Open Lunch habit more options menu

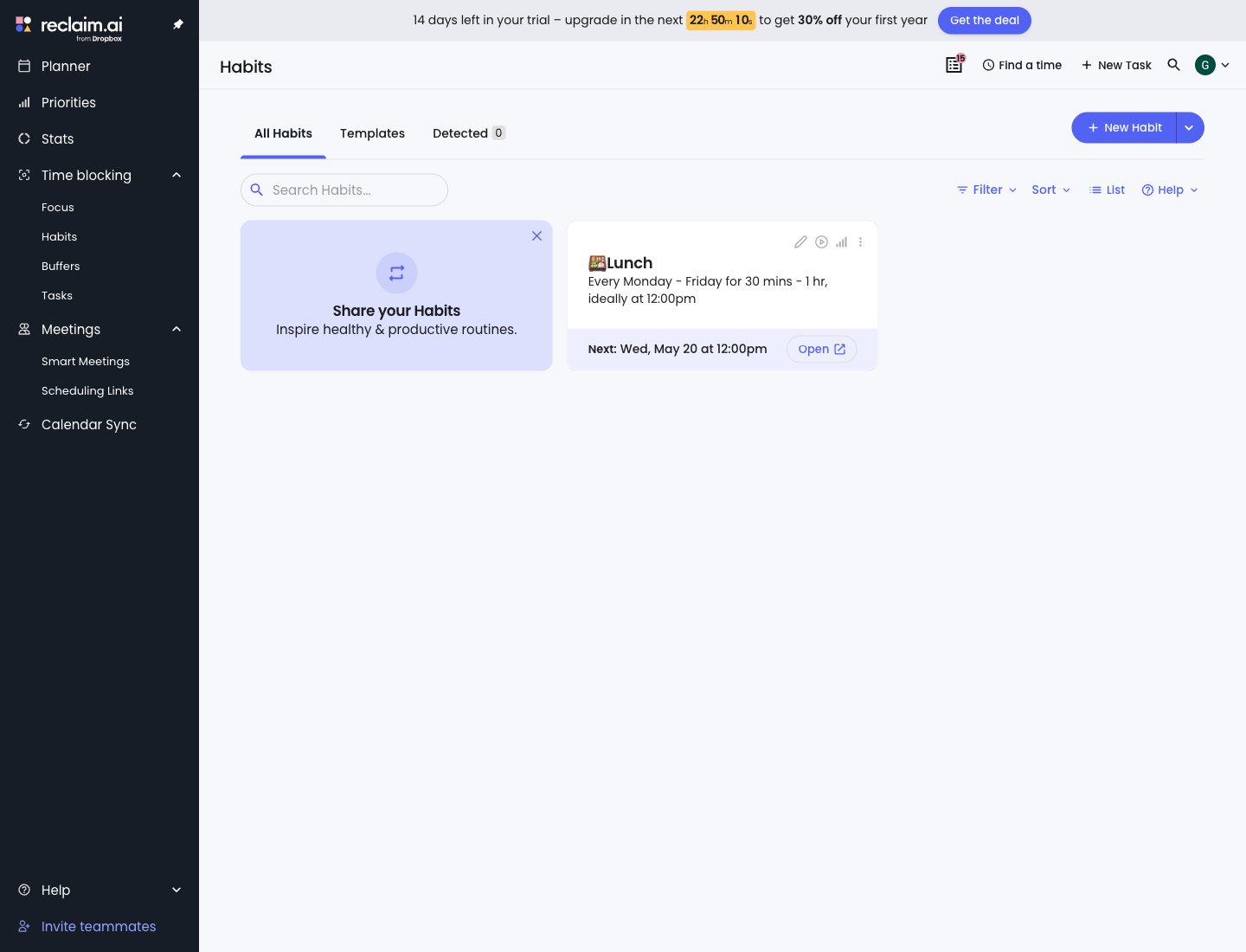pyautogui.click(x=860, y=242)
